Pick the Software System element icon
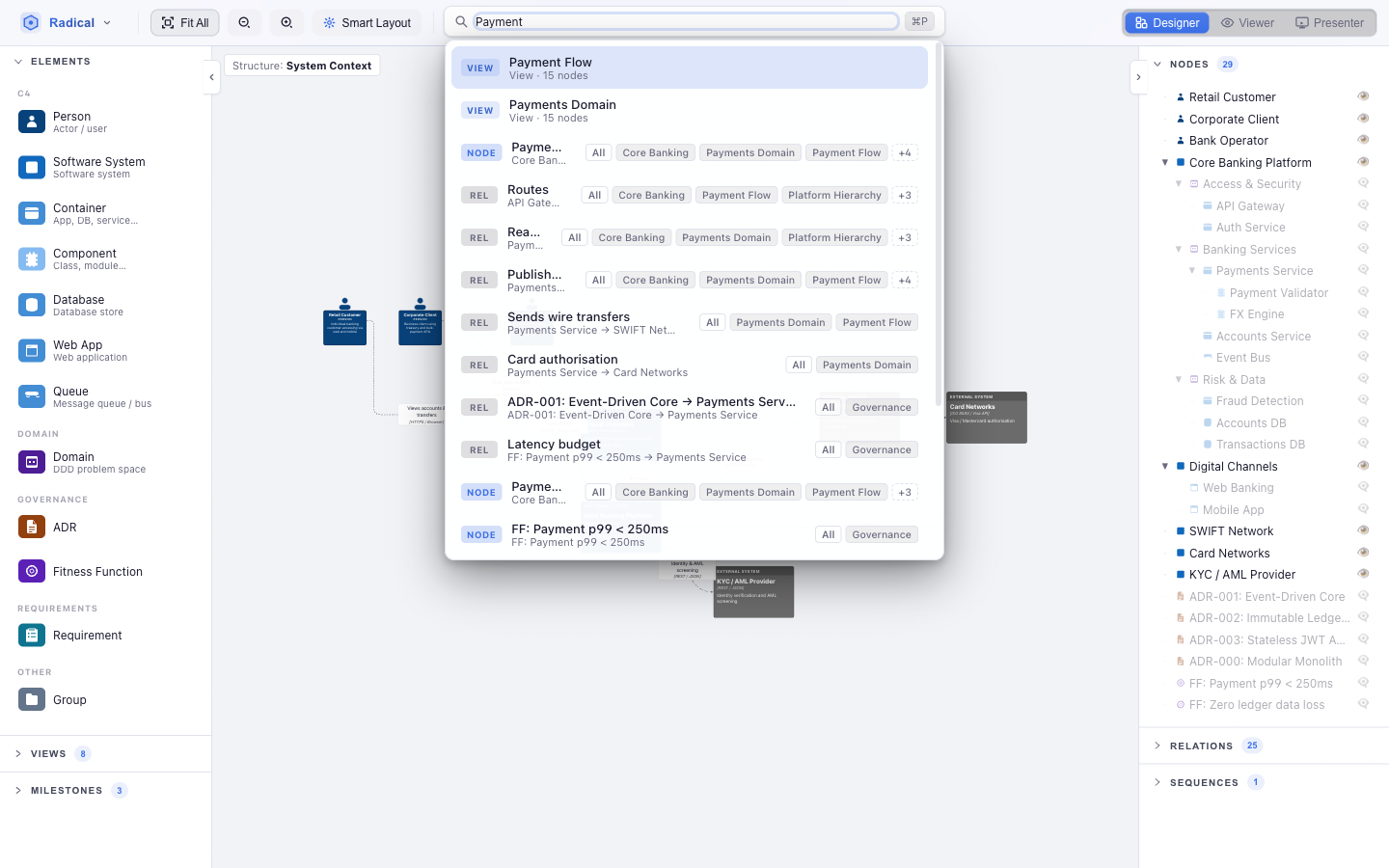The width and height of the screenshot is (1389, 868). coord(32,168)
